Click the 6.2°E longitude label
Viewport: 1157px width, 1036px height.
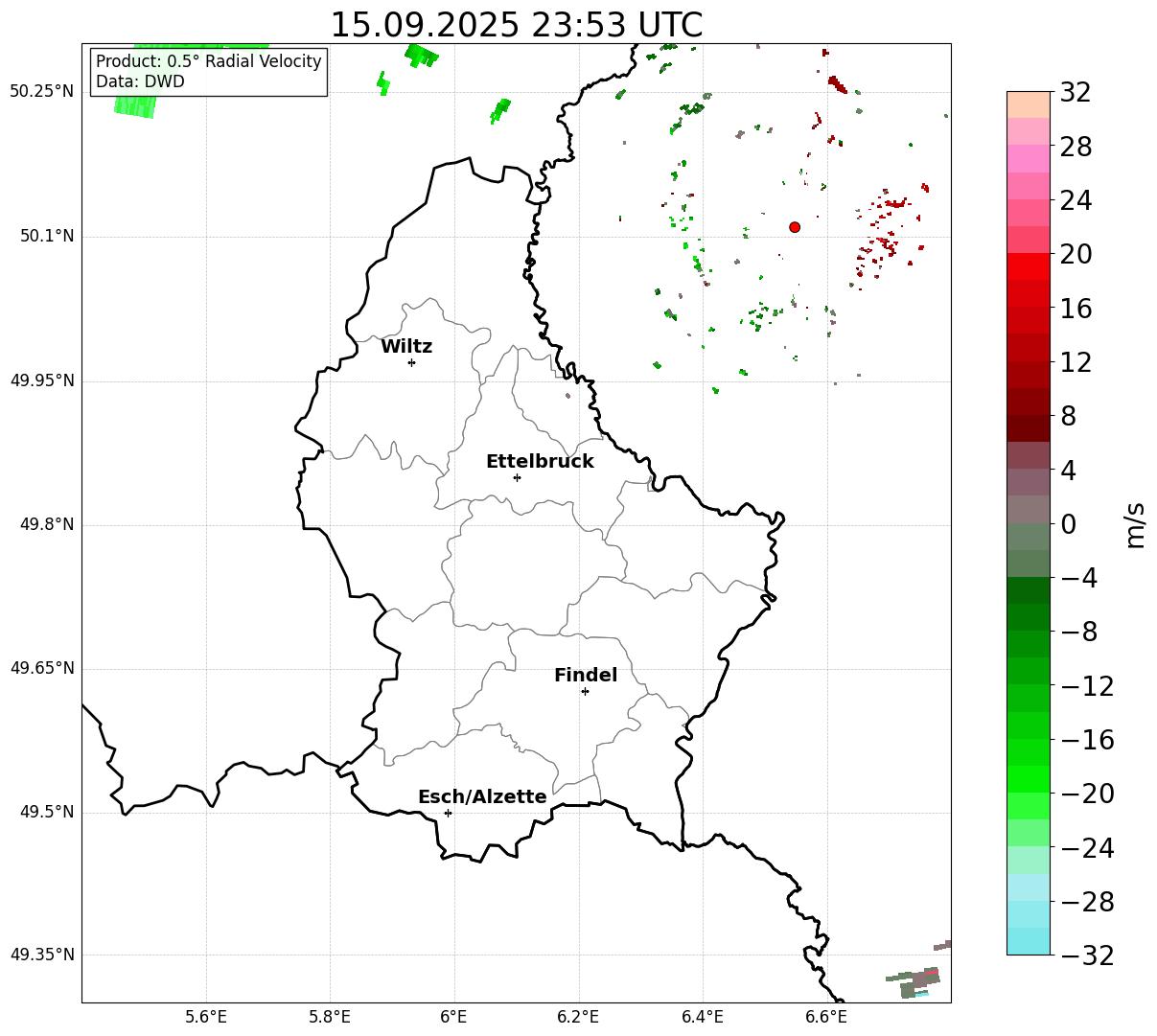[578, 1017]
